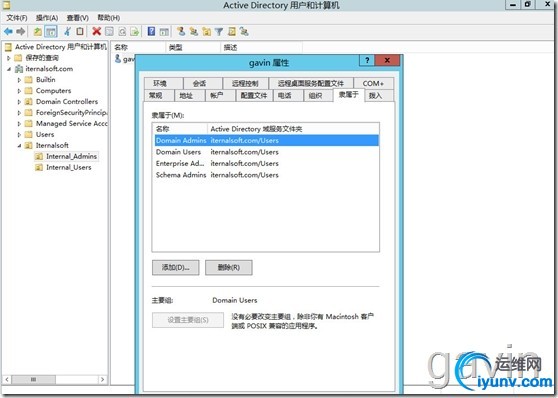Switch to the COM+ tab
The image size is (558, 398).
point(373,83)
